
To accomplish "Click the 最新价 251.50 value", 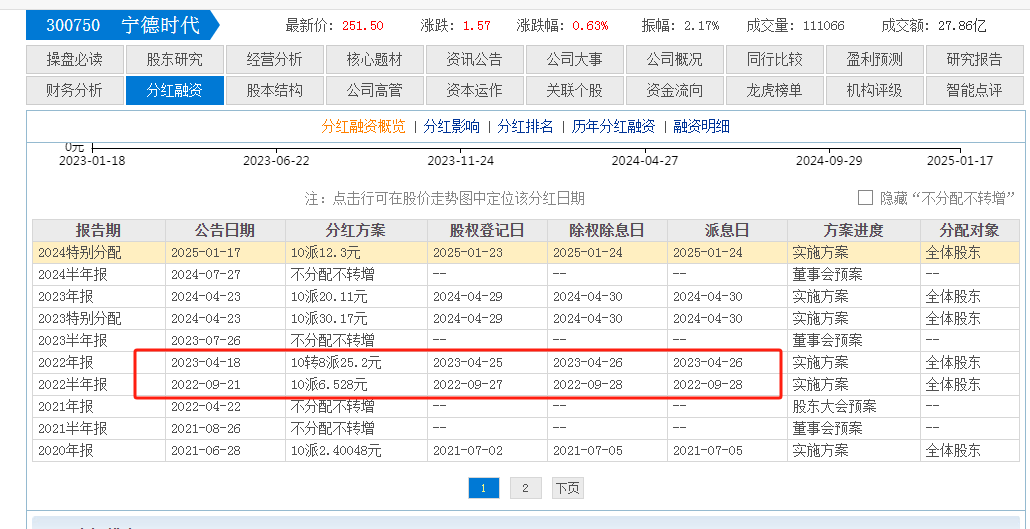I will coord(363,26).
